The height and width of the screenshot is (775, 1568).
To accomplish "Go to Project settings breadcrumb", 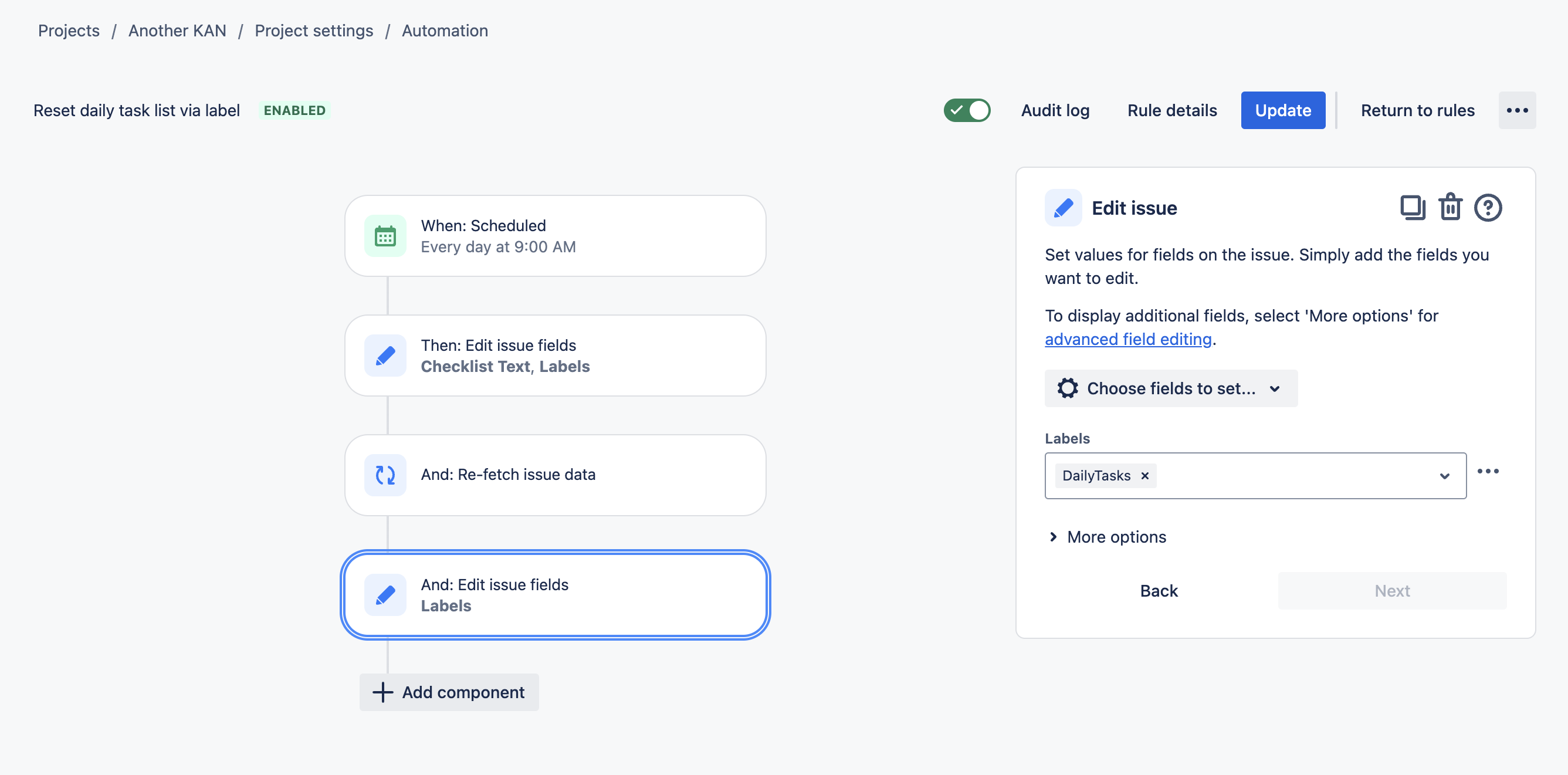I will [313, 31].
